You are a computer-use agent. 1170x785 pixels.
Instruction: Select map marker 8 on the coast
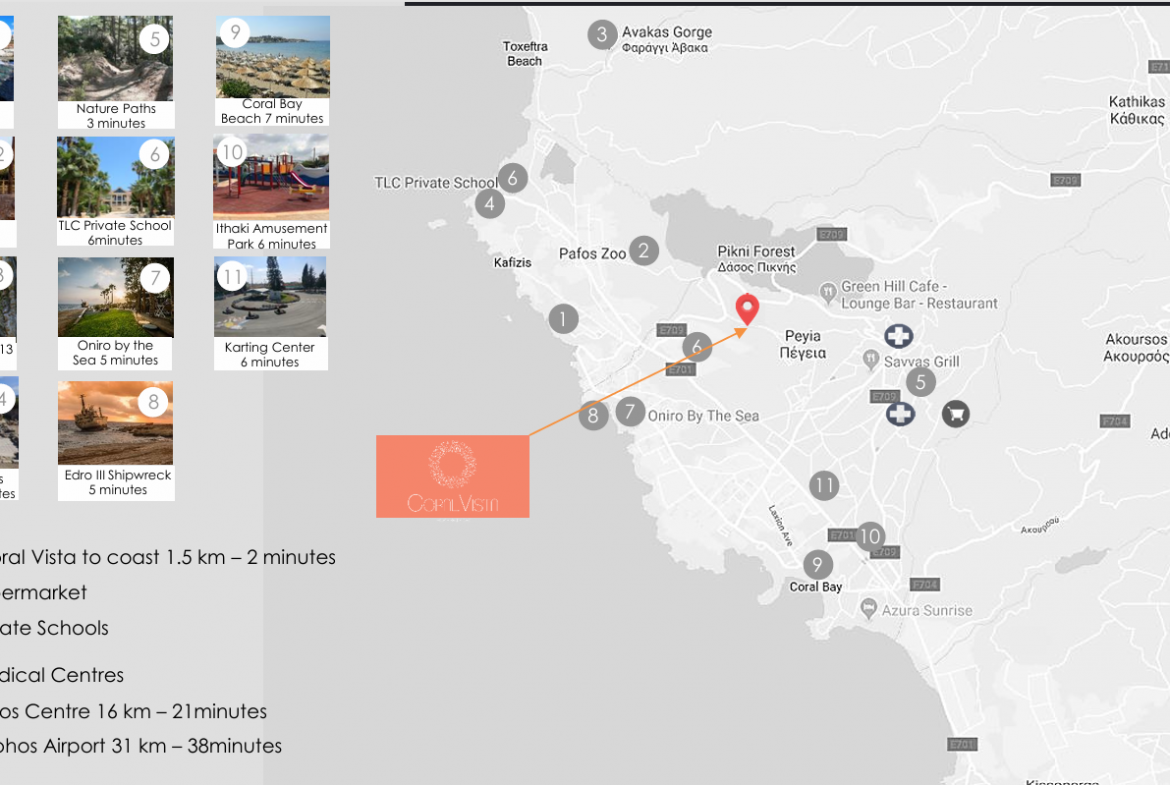593,416
